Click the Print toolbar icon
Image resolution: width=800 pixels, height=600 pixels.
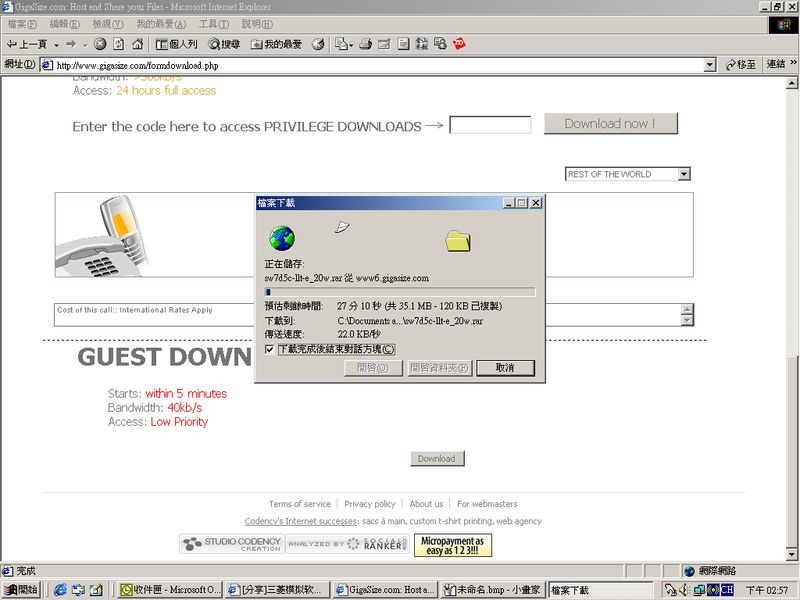366,44
